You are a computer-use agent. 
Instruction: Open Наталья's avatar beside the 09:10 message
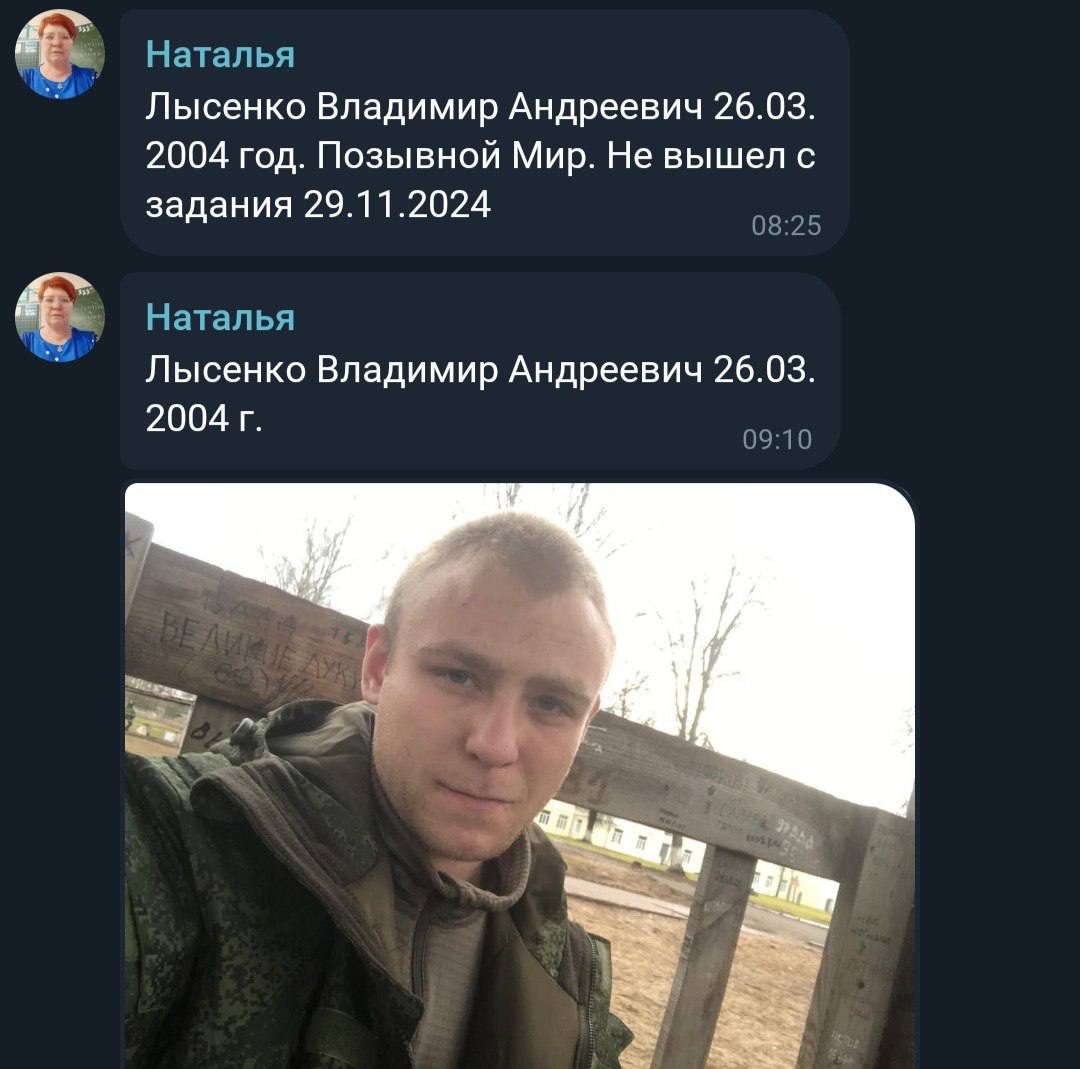pos(60,317)
